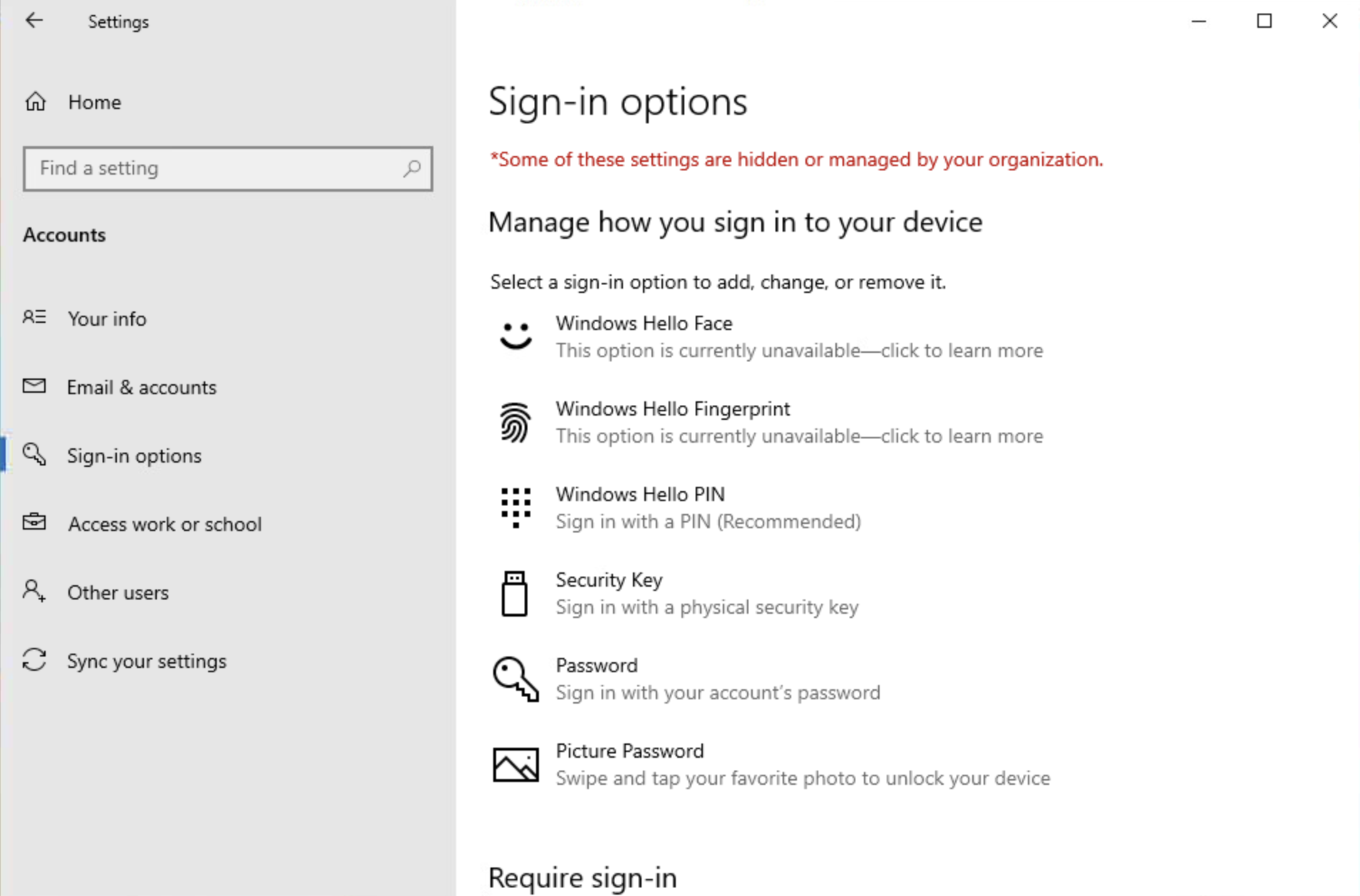Click the Access work or school briefcase icon
The width and height of the screenshot is (1360, 896).
point(34,522)
